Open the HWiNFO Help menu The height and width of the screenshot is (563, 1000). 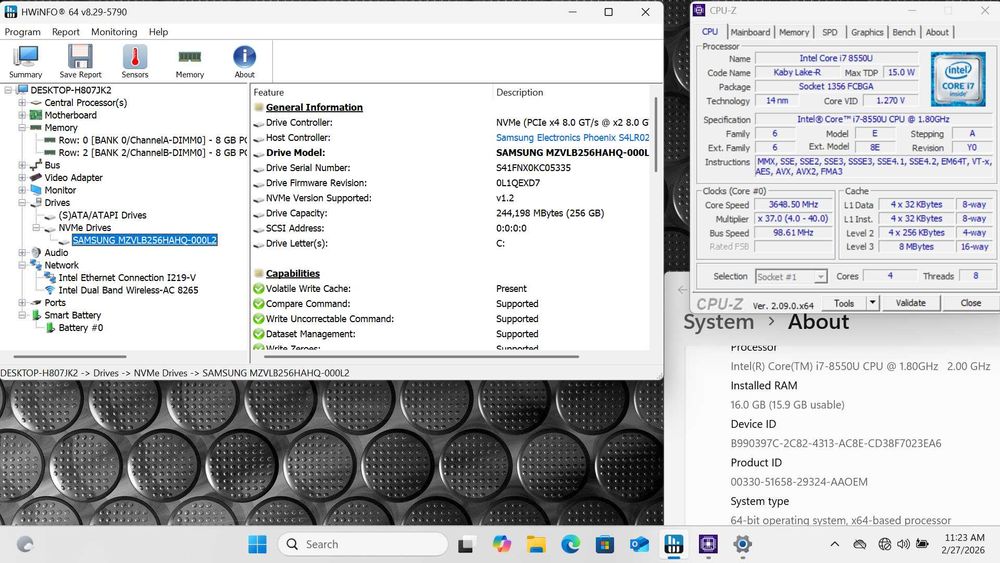click(158, 32)
